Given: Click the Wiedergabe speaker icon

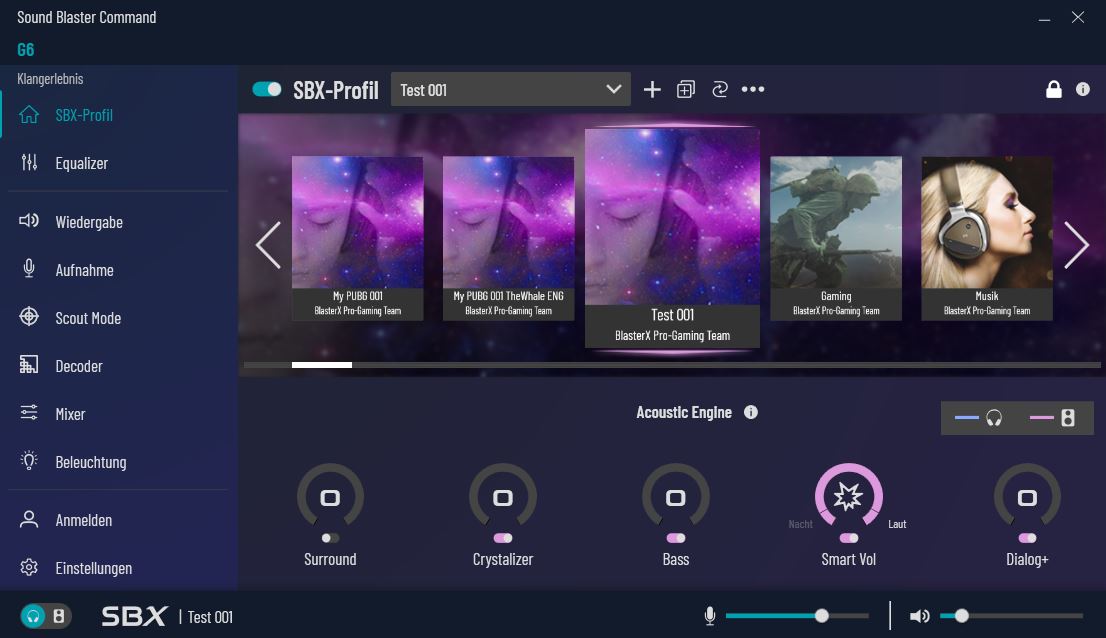Looking at the screenshot, I should [x=29, y=221].
